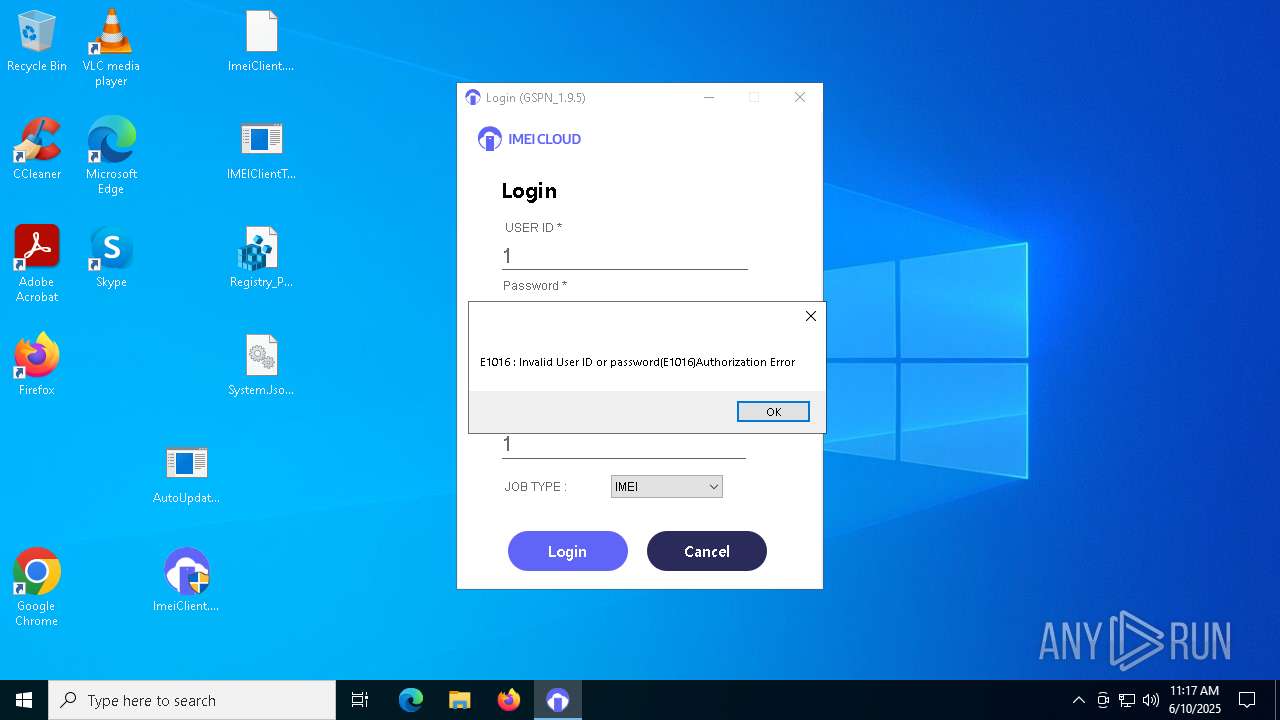1280x720 pixels.
Task: Open Firefox from the taskbar
Action: (x=509, y=700)
